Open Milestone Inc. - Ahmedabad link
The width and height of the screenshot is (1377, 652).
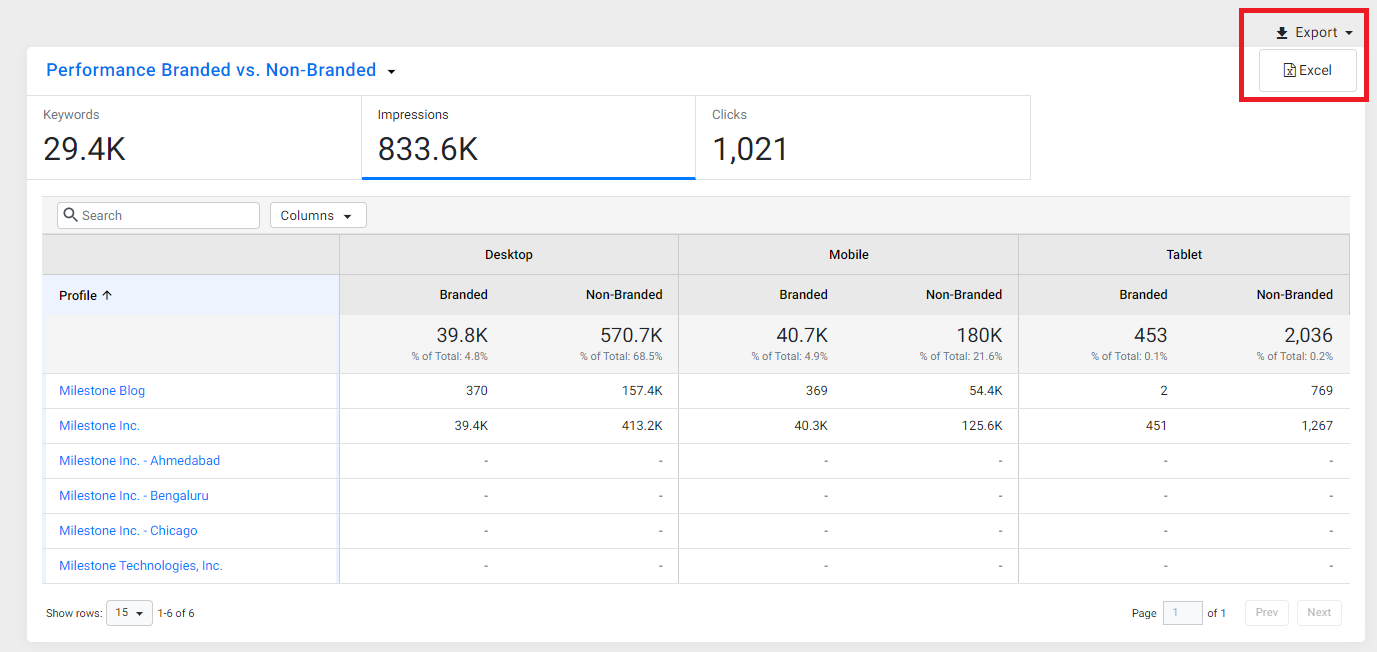point(139,461)
